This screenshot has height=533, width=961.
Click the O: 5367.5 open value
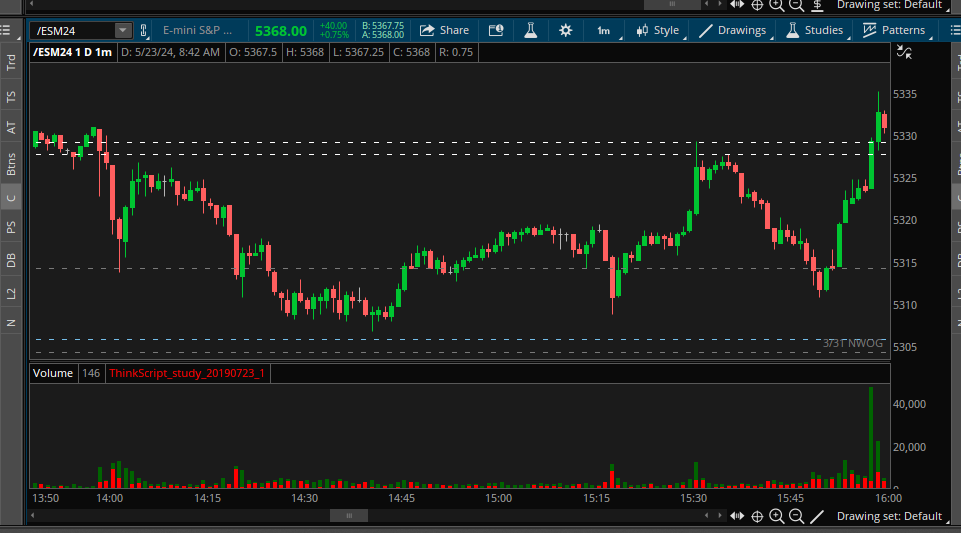[253, 52]
